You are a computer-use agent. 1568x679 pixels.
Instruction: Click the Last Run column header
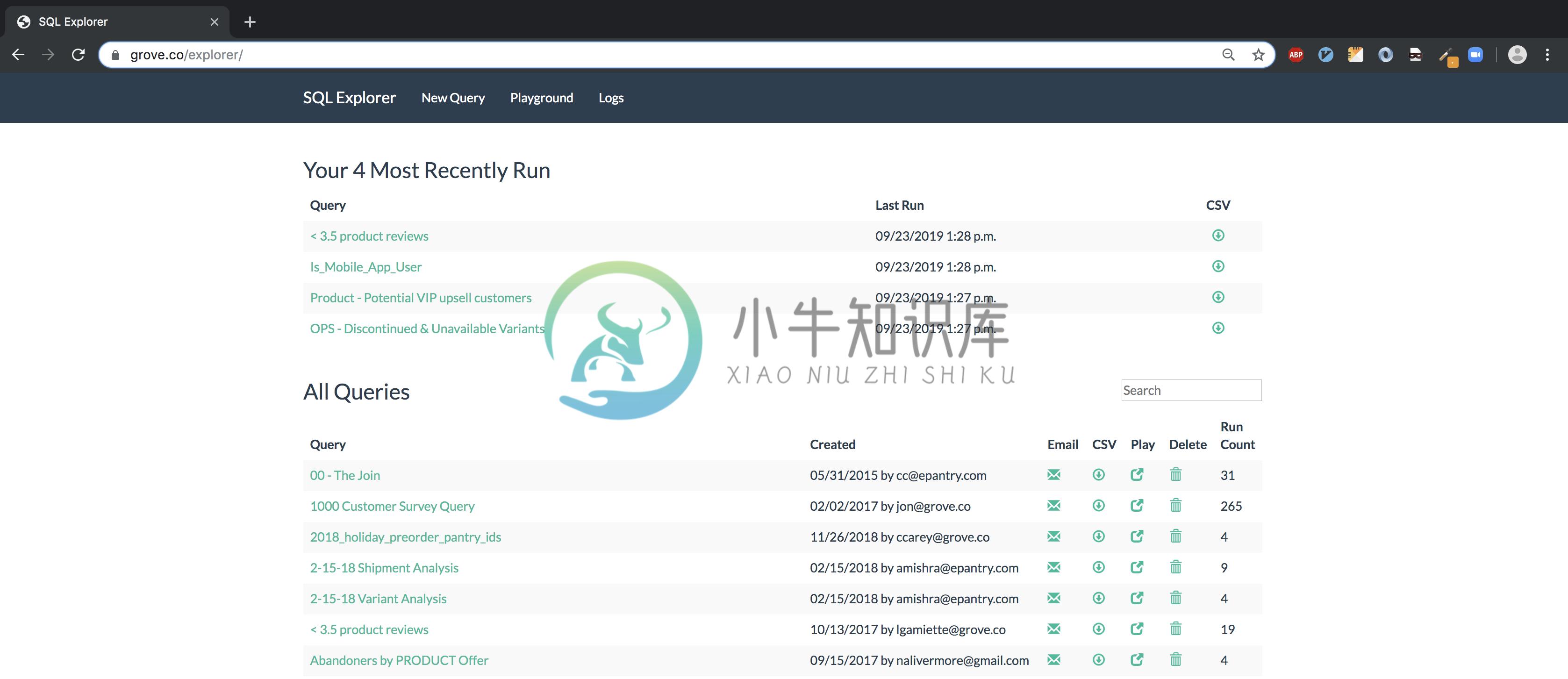tap(899, 206)
